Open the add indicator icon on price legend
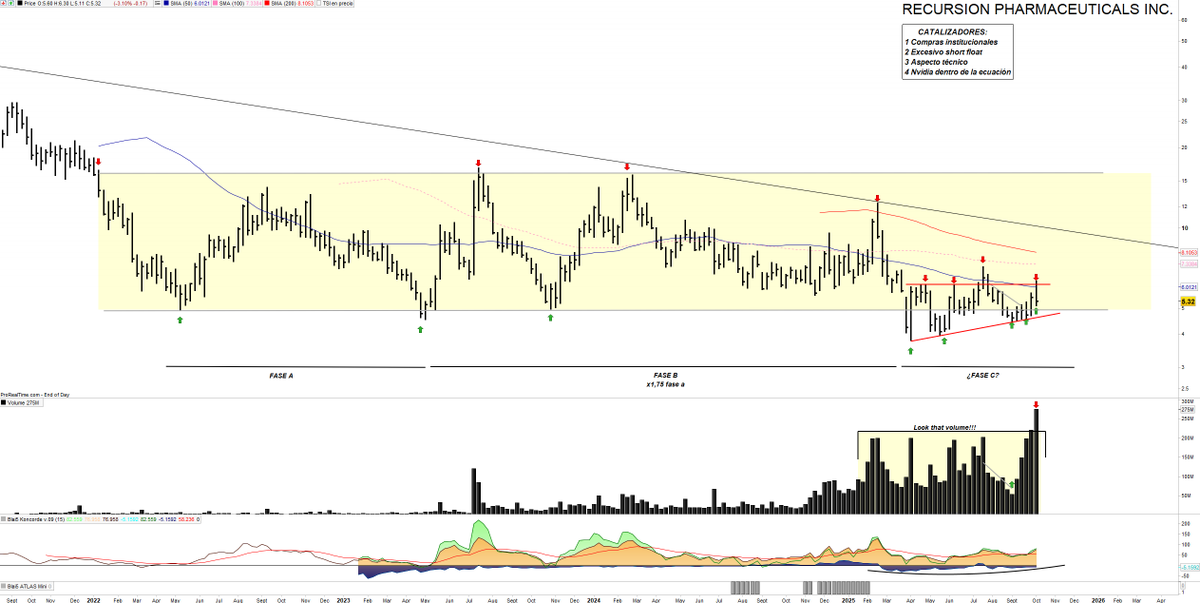Image resolution: width=1200 pixels, height=603 pixels. point(3,4)
